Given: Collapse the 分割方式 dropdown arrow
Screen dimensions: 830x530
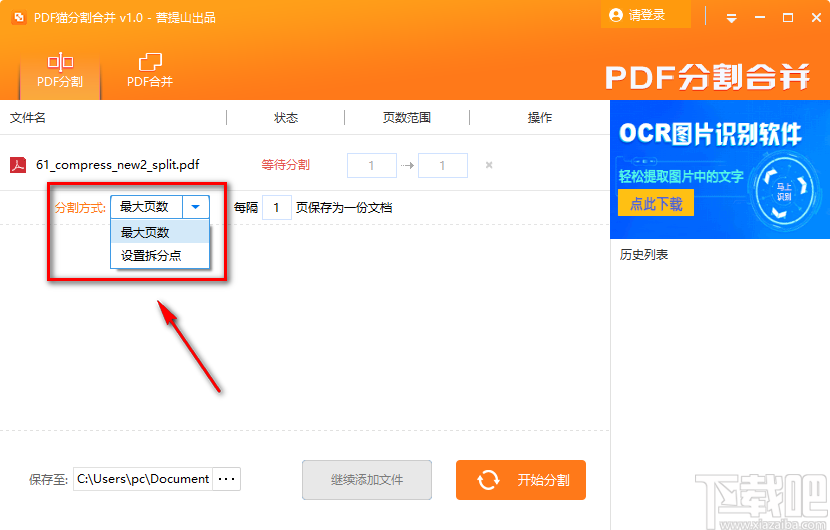Looking at the screenshot, I should click(x=196, y=207).
